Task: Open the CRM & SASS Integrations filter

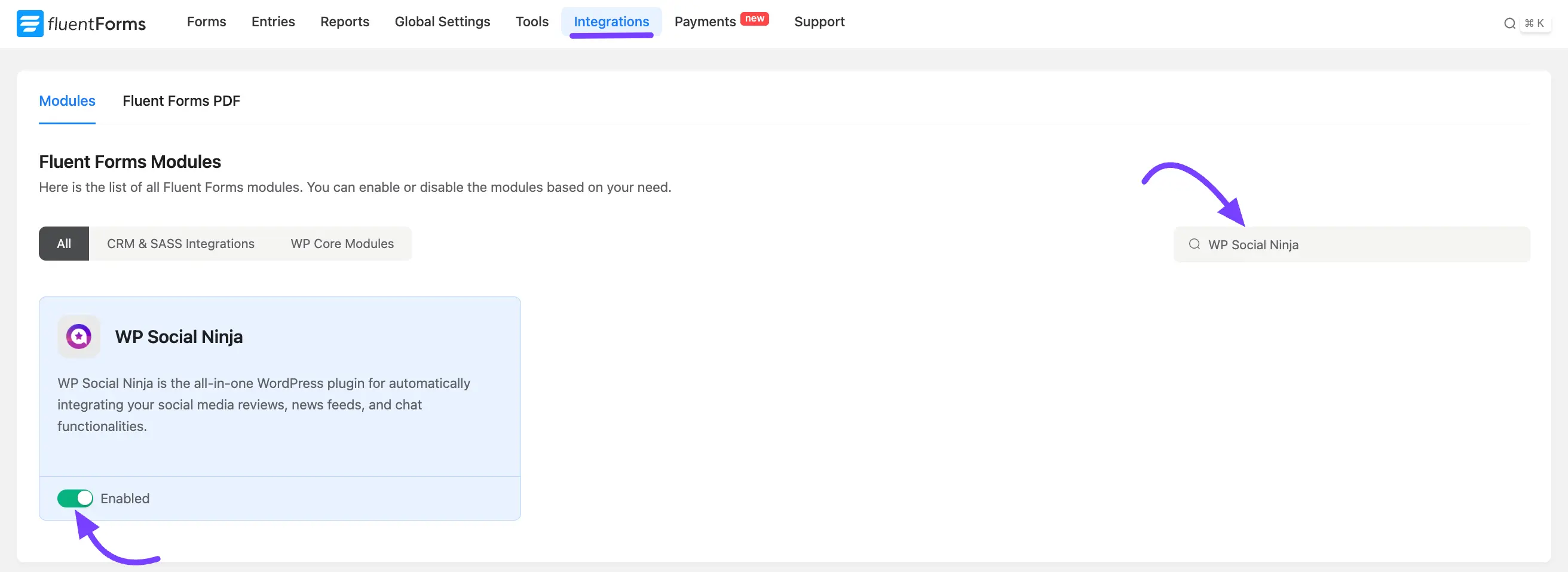Action: (x=180, y=243)
